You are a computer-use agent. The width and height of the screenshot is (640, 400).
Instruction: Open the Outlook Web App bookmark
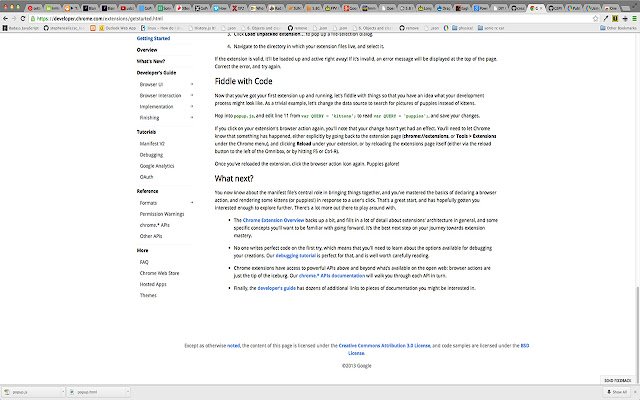(x=118, y=28)
